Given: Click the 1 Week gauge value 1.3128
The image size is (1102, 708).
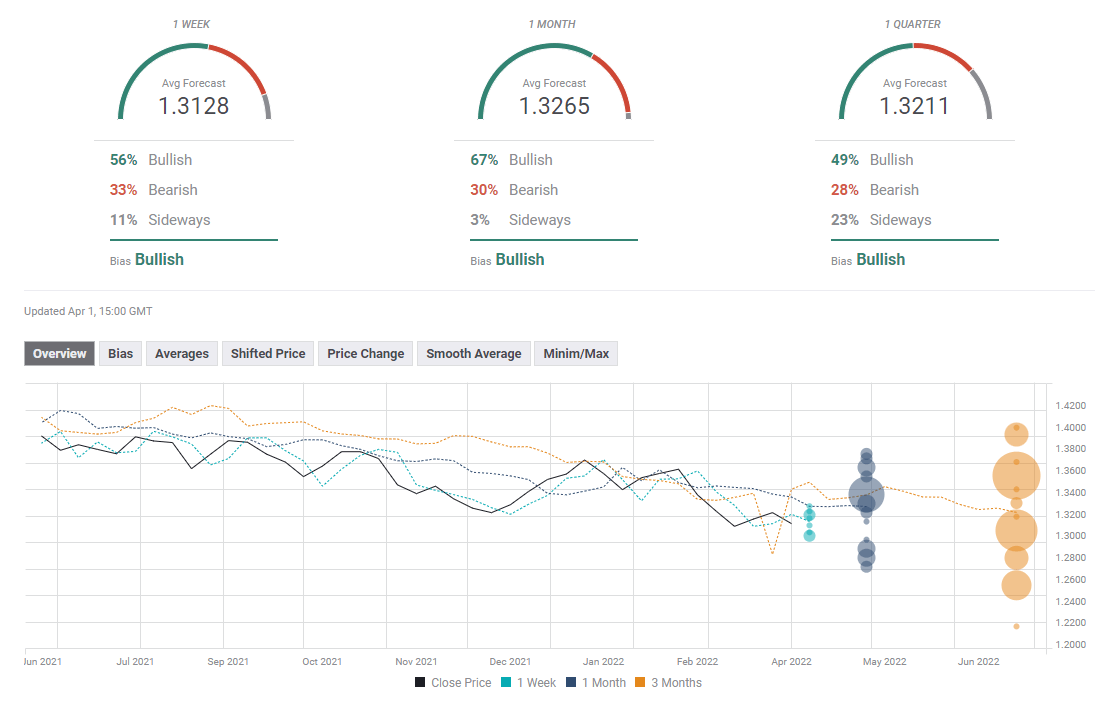Looking at the screenshot, I should click(x=194, y=106).
